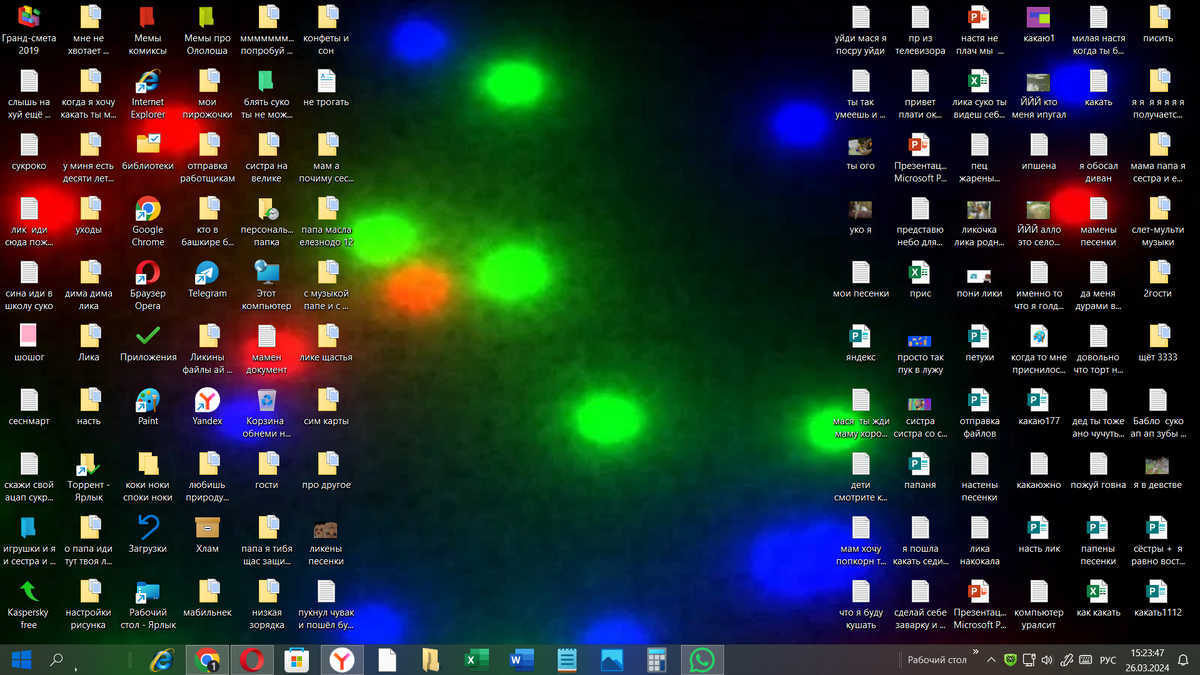Viewport: 1200px width, 675px height.
Task: Switch to Yandex Browser in the taskbar
Action: (342, 660)
